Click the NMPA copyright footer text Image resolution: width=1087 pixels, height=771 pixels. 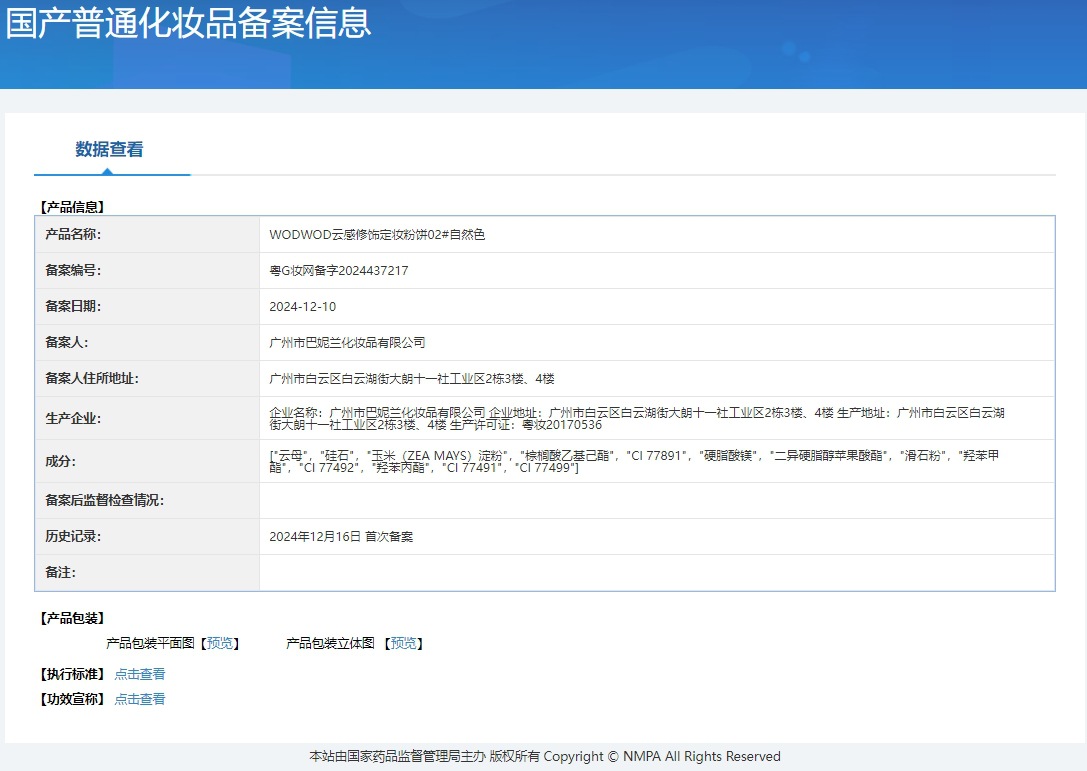pyautogui.click(x=545, y=756)
